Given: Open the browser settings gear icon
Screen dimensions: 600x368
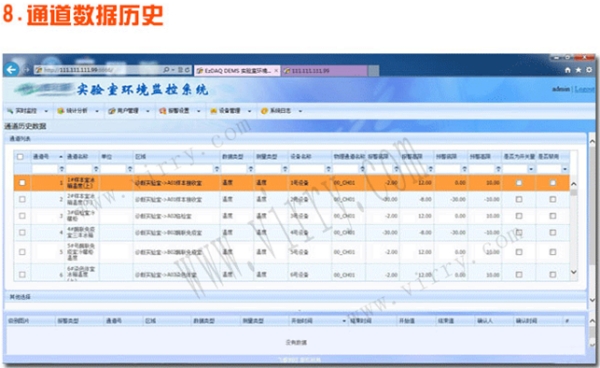Looking at the screenshot, I should pyautogui.click(x=589, y=70).
